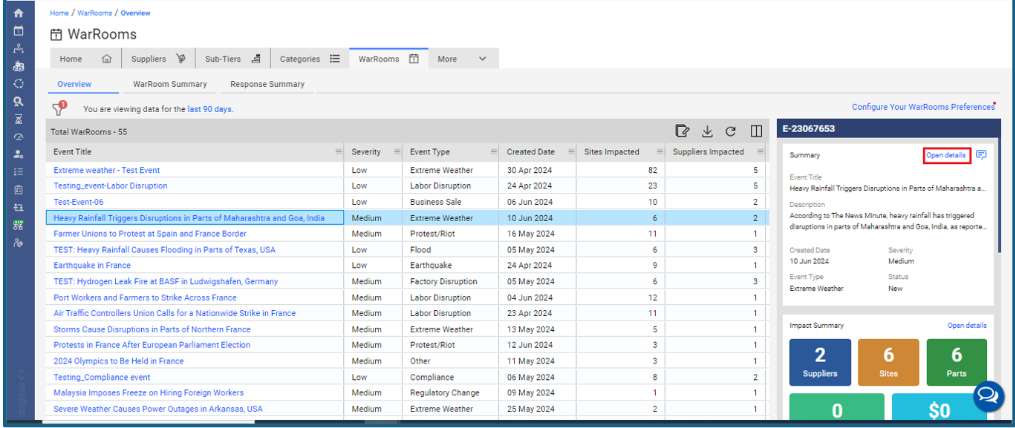
Task: Click the green 6 Parts impact tile
Action: coord(957,363)
